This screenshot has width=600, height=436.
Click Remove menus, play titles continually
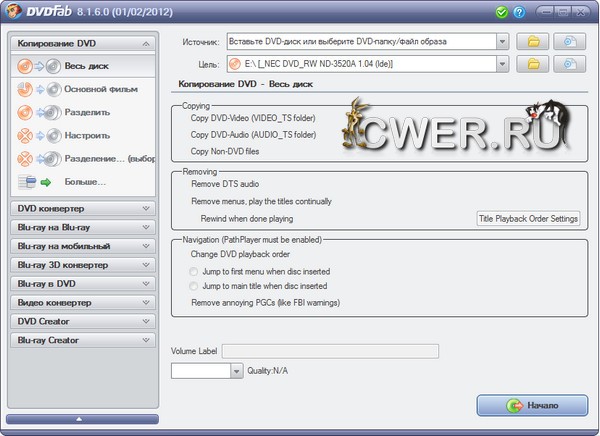(261, 201)
